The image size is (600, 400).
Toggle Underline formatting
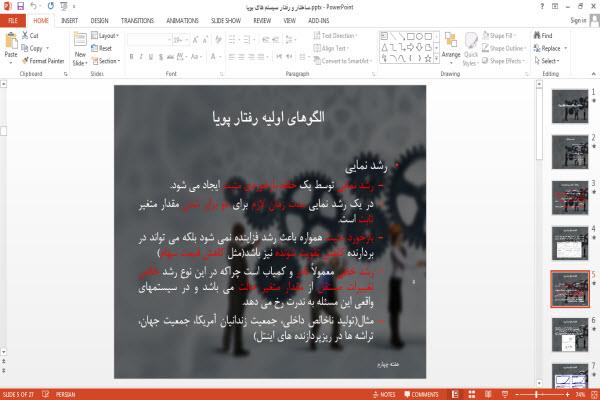tap(151, 57)
